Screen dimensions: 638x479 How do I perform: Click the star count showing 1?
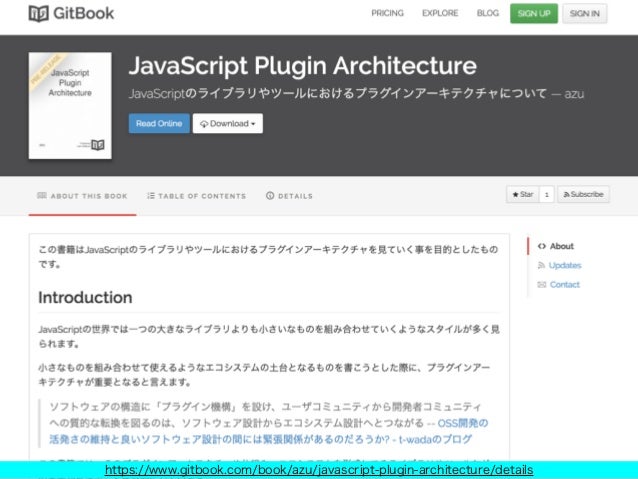546,195
